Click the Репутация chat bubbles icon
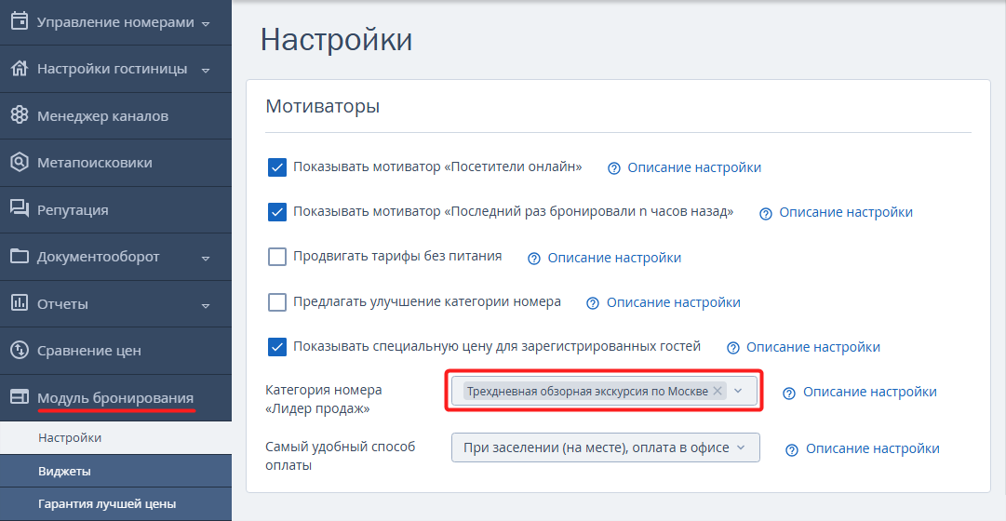 coord(19,209)
